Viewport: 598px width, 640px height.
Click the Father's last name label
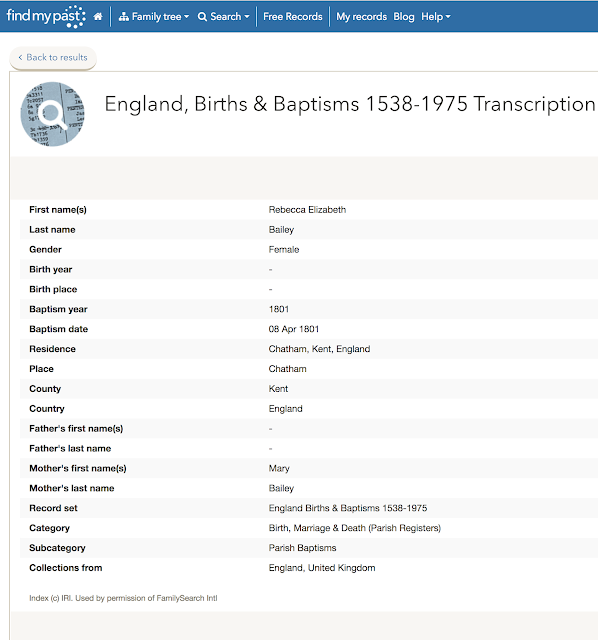click(70, 449)
